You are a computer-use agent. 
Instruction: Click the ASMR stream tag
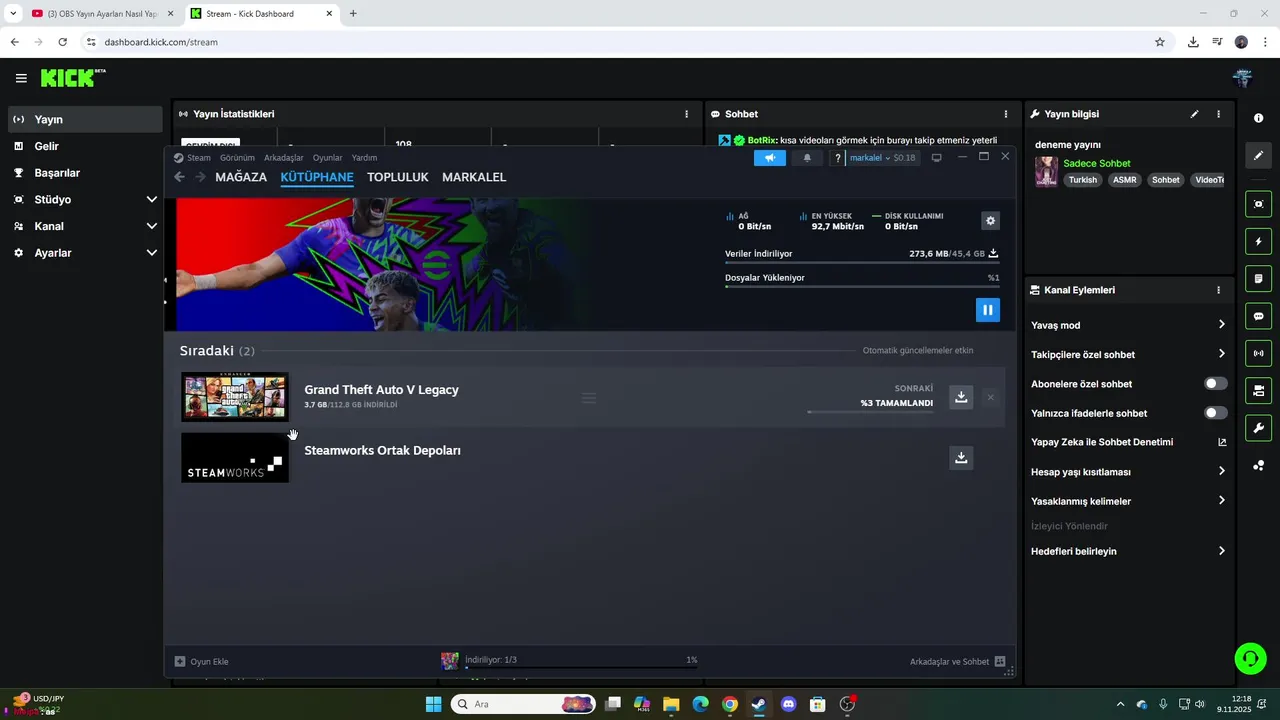point(1125,180)
